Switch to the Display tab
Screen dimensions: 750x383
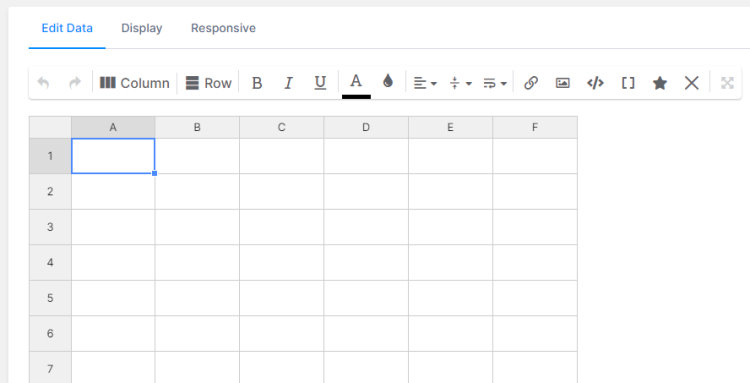pos(142,28)
